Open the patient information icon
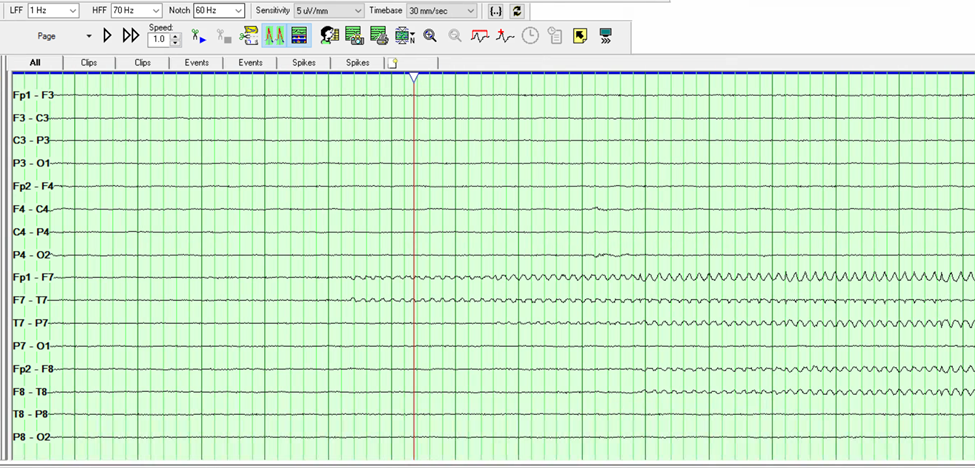Screen dimensions: 975x468 (329, 36)
